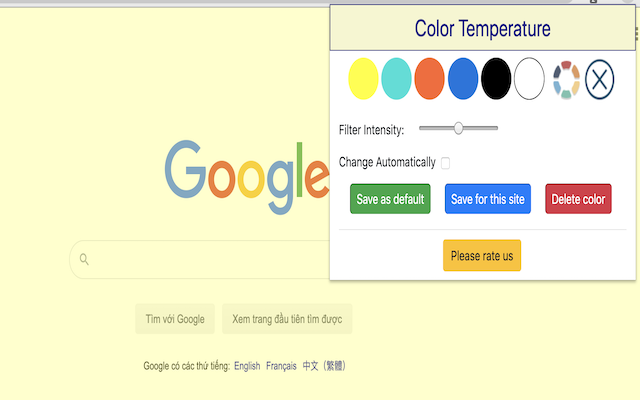This screenshot has width=640, height=400.
Task: Choose the turquoise color filter circle
Action: point(396,79)
